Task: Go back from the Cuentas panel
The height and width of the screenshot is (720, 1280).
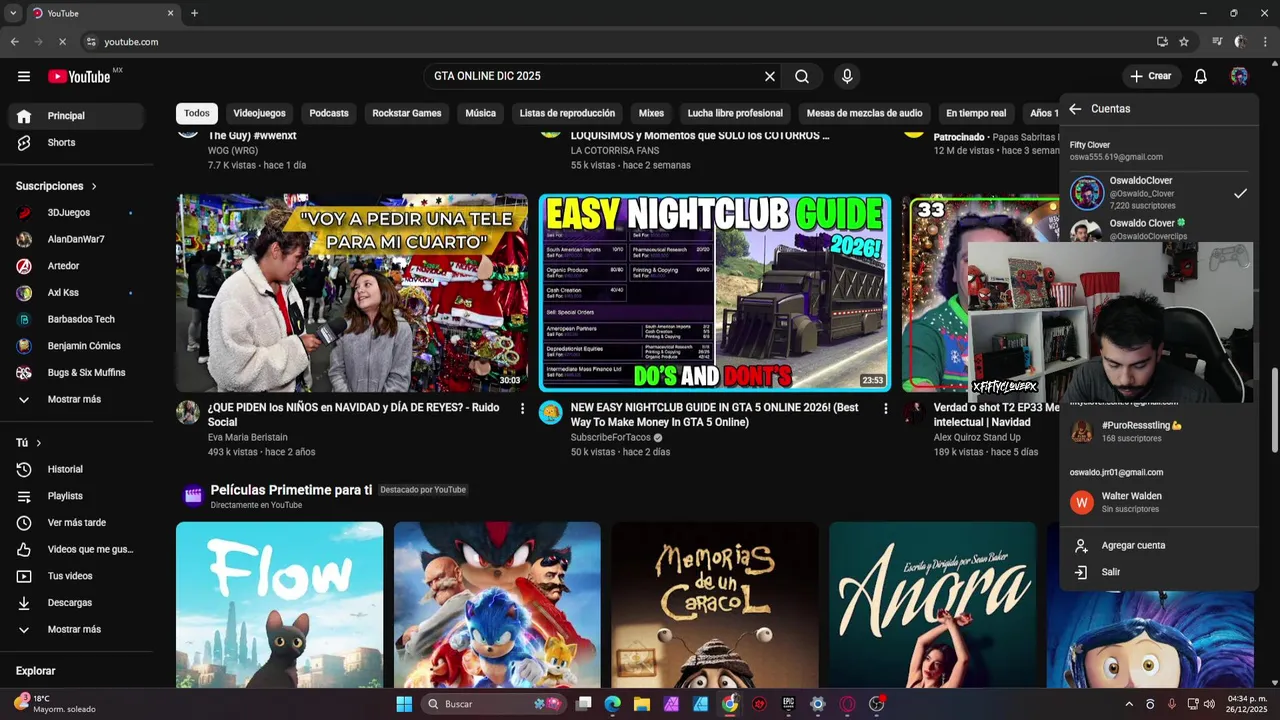Action: pyautogui.click(x=1075, y=109)
